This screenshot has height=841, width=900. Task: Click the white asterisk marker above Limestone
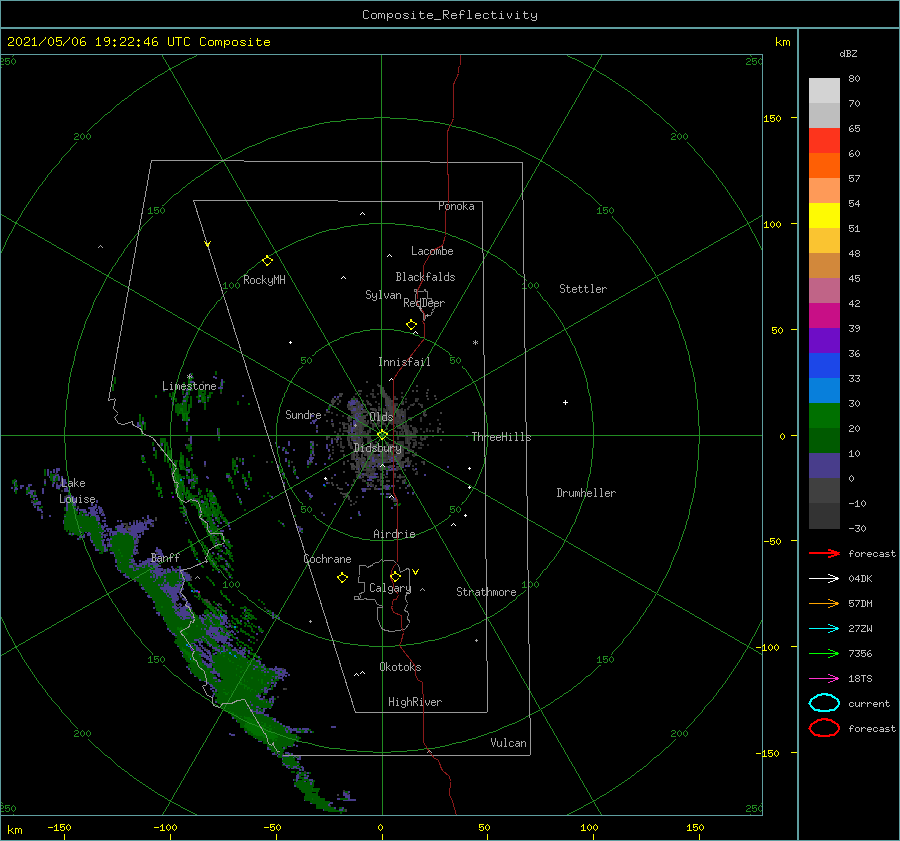[x=189, y=377]
